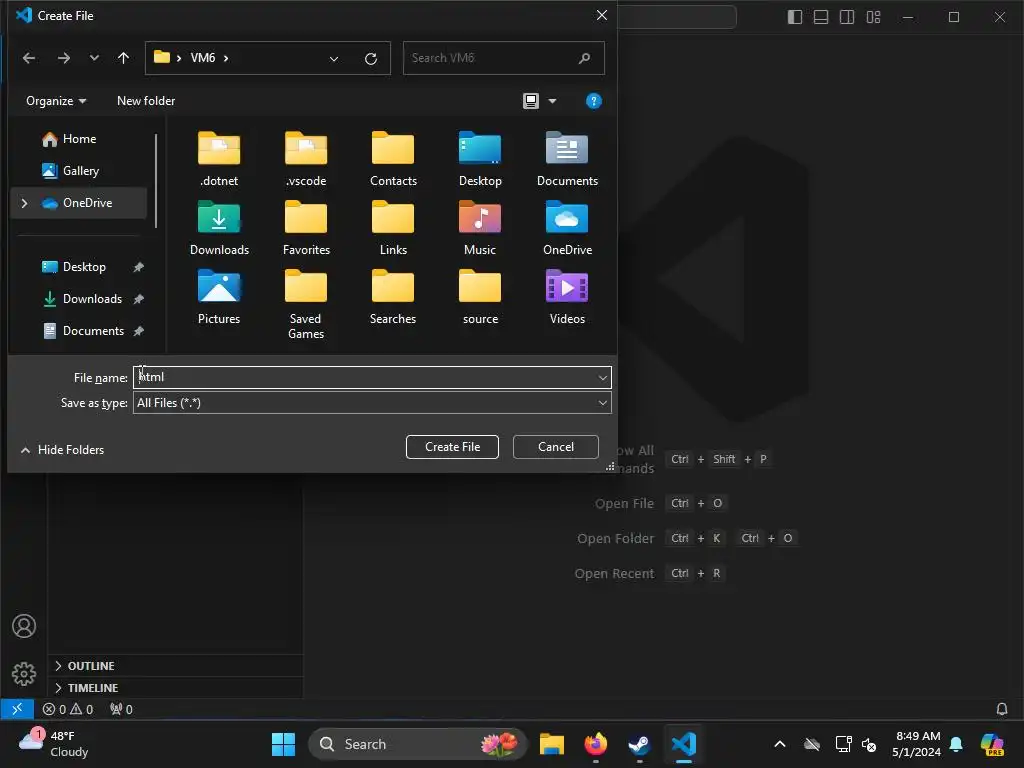Open VS Code Accounts icon
Screen dimensions: 1024x768
click(x=24, y=626)
